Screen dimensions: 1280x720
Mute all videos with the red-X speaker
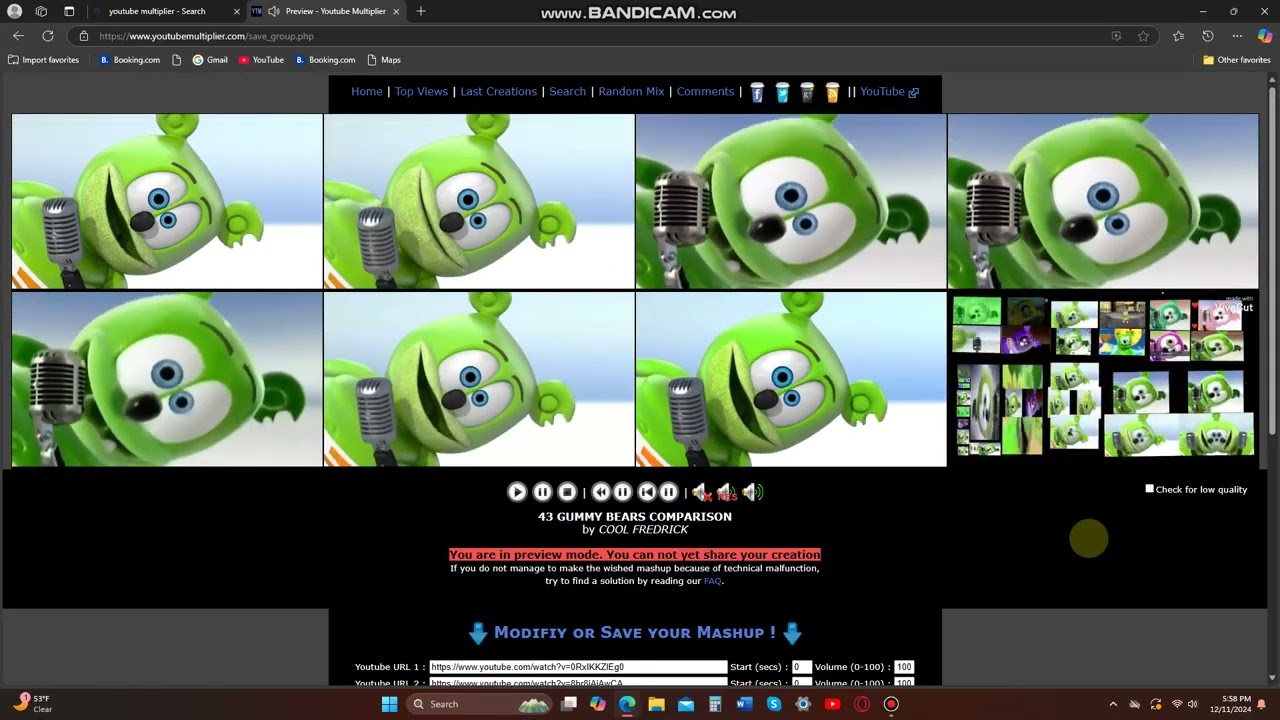(x=701, y=492)
